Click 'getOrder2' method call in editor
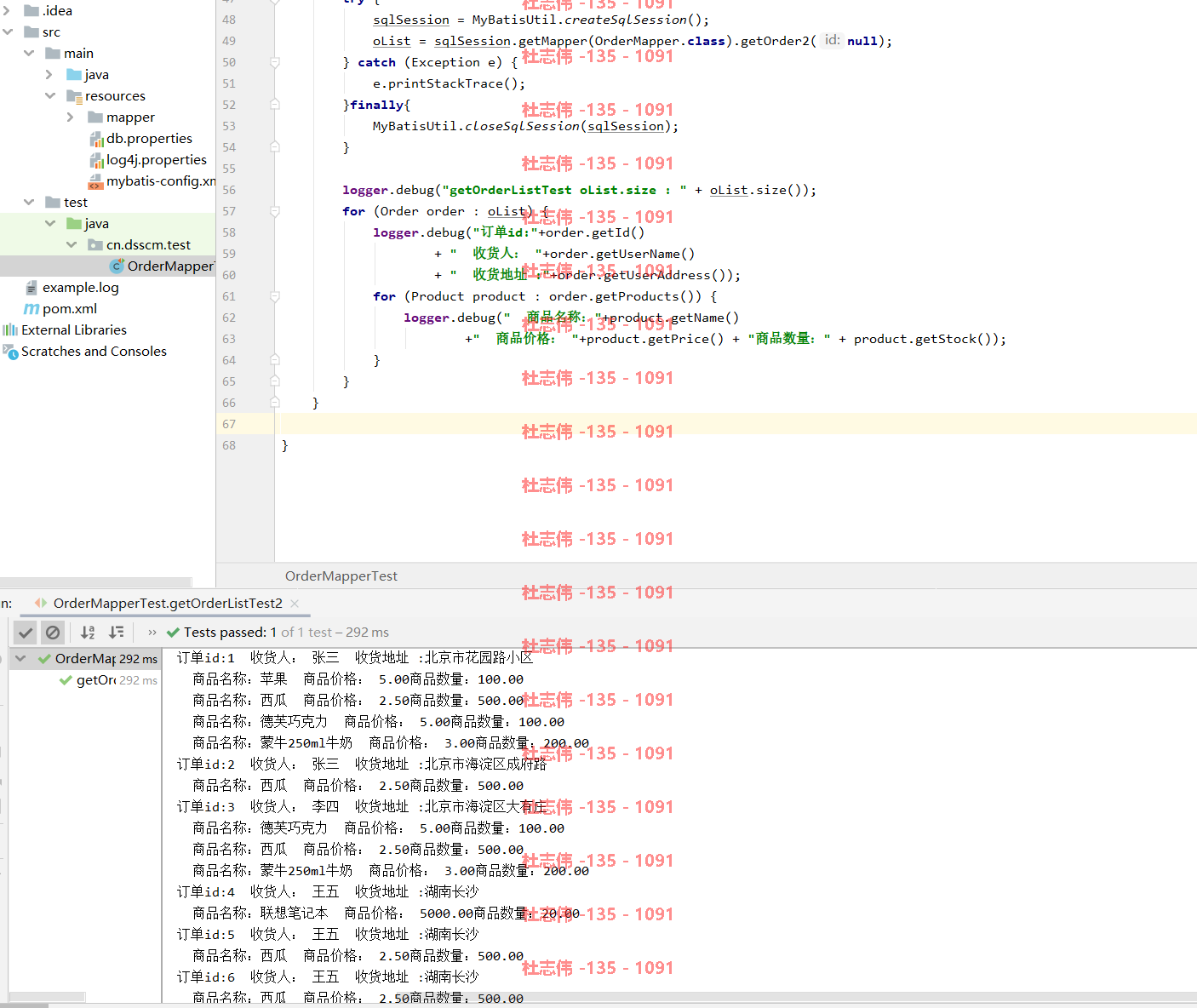The image size is (1197, 1008). 778,41
